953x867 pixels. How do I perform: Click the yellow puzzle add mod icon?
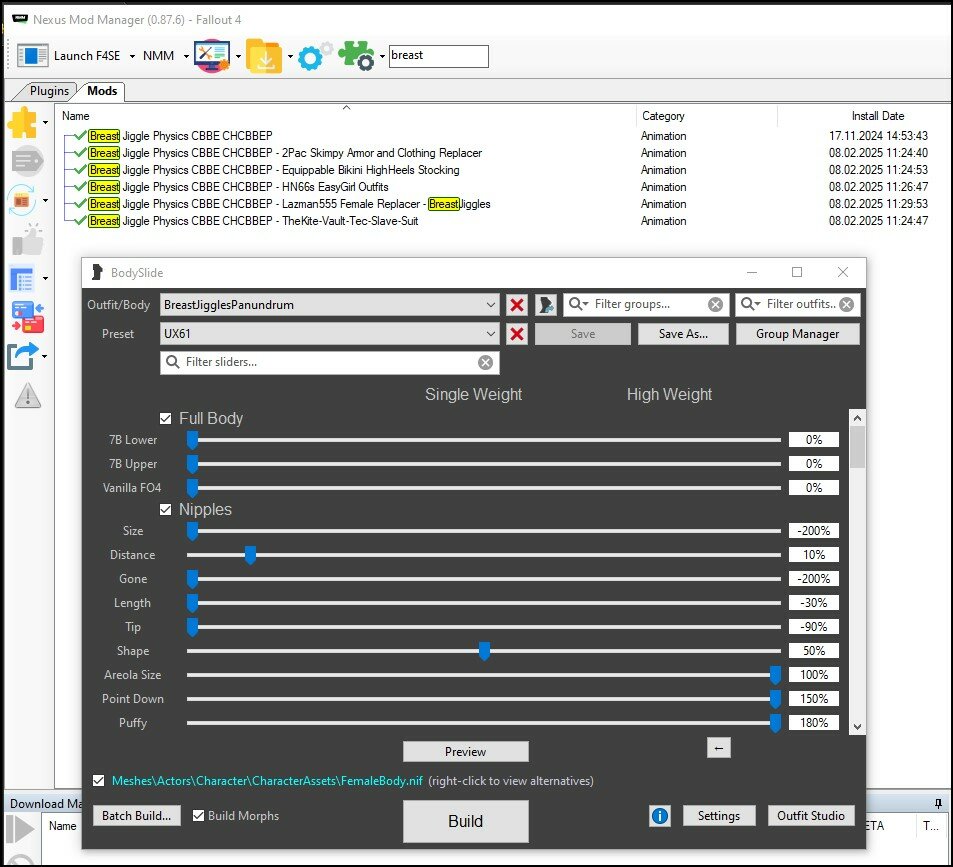coord(22,123)
